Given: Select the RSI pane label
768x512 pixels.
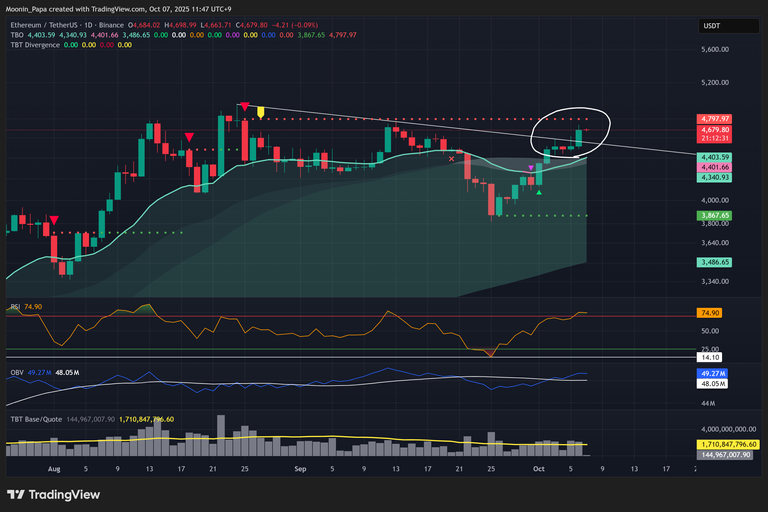Looking at the screenshot, I should point(15,307).
